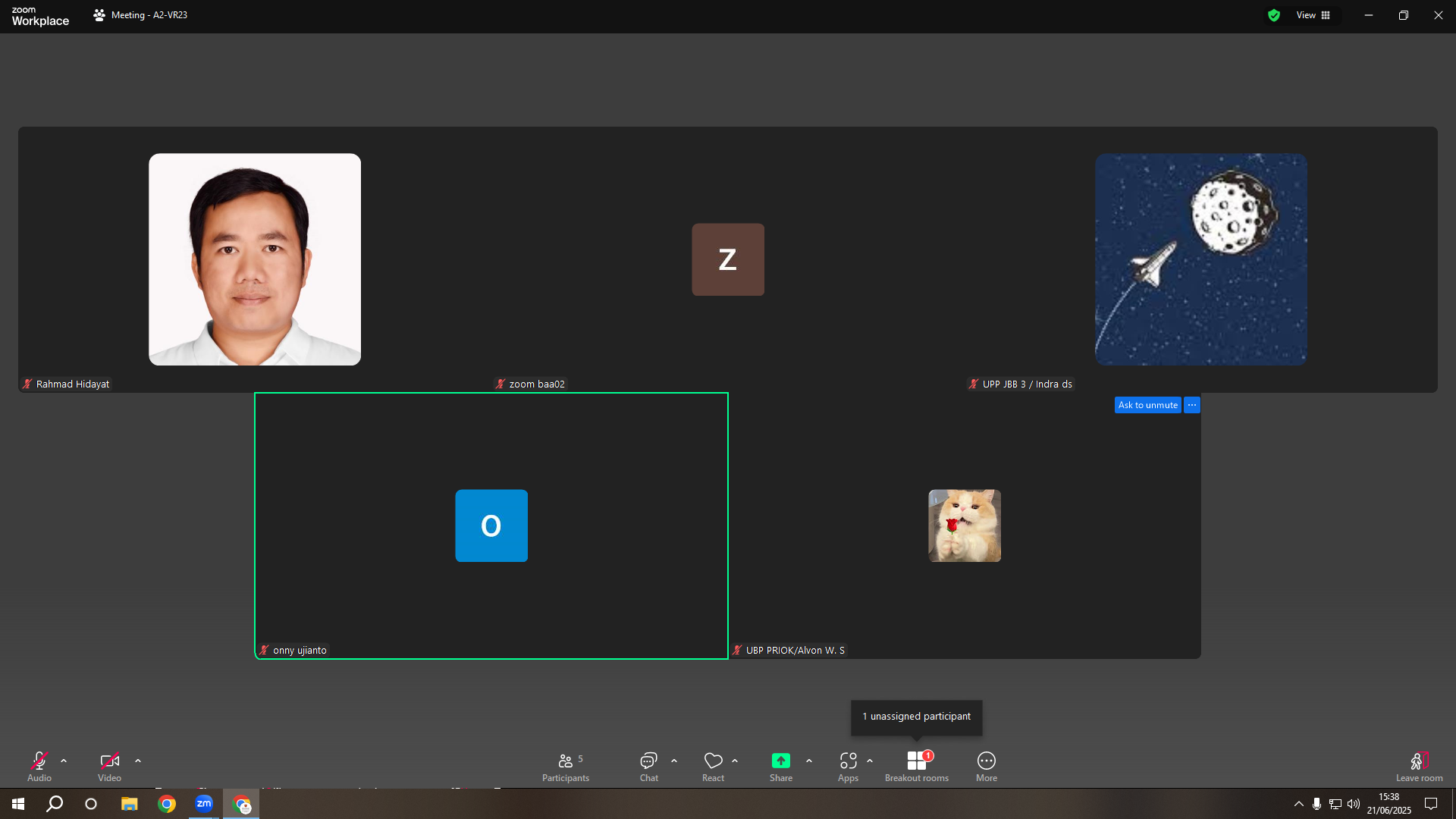Ask UBP PRIOK/Alvon W. S to unmute
1456x819 pixels.
click(x=1148, y=405)
